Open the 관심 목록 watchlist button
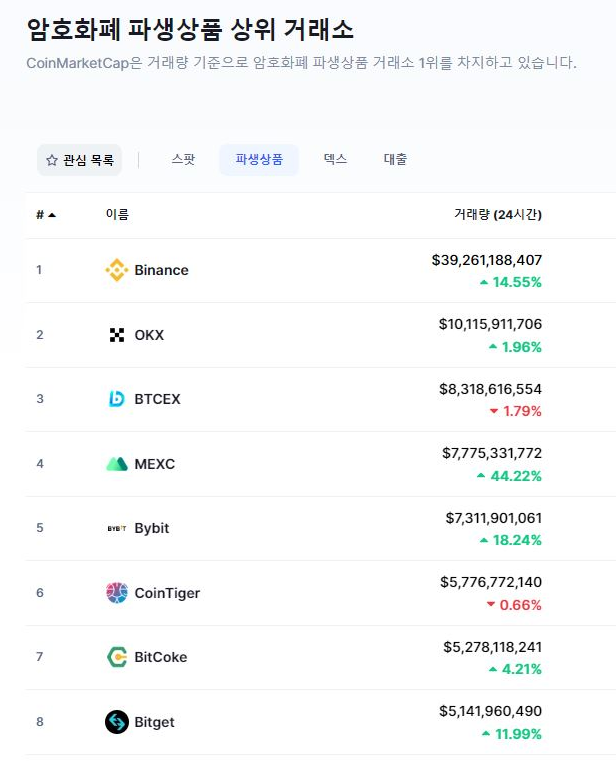The image size is (616, 765). (x=79, y=160)
